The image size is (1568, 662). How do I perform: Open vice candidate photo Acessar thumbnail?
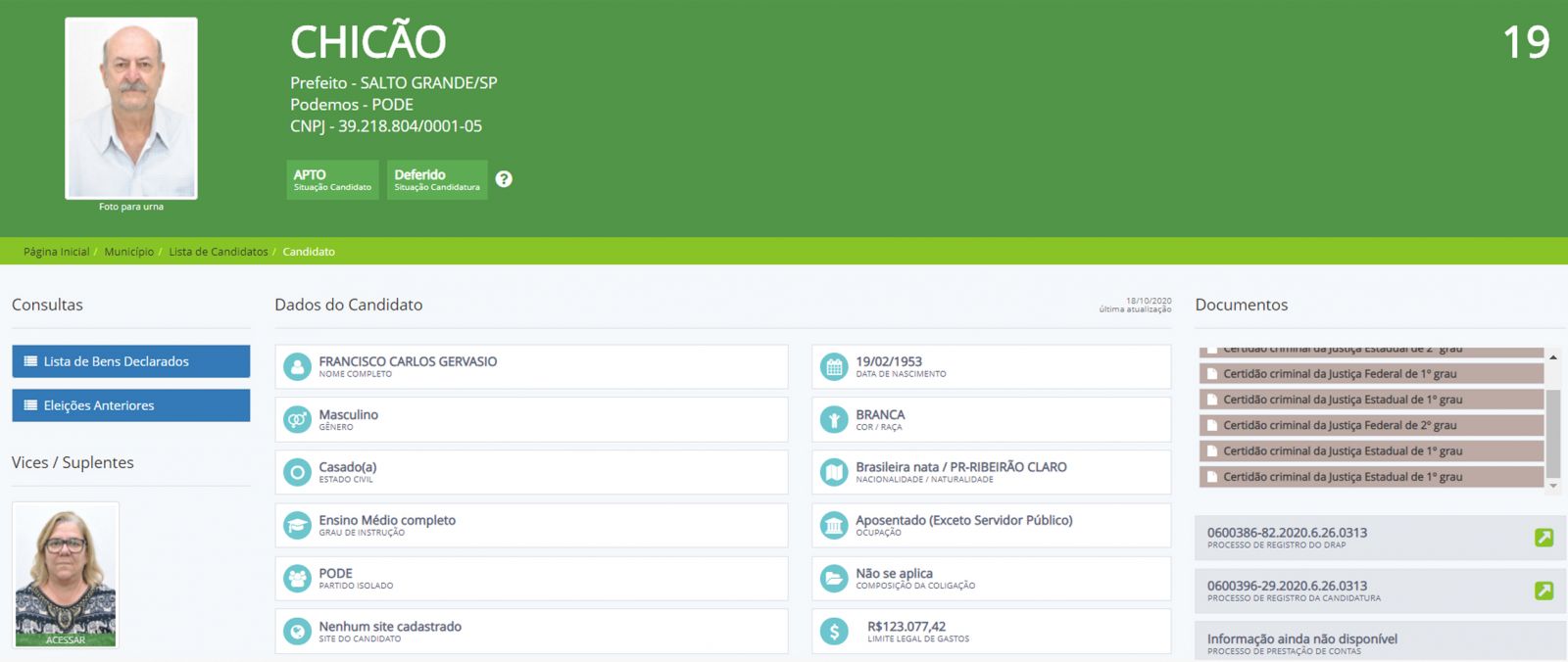[x=66, y=576]
